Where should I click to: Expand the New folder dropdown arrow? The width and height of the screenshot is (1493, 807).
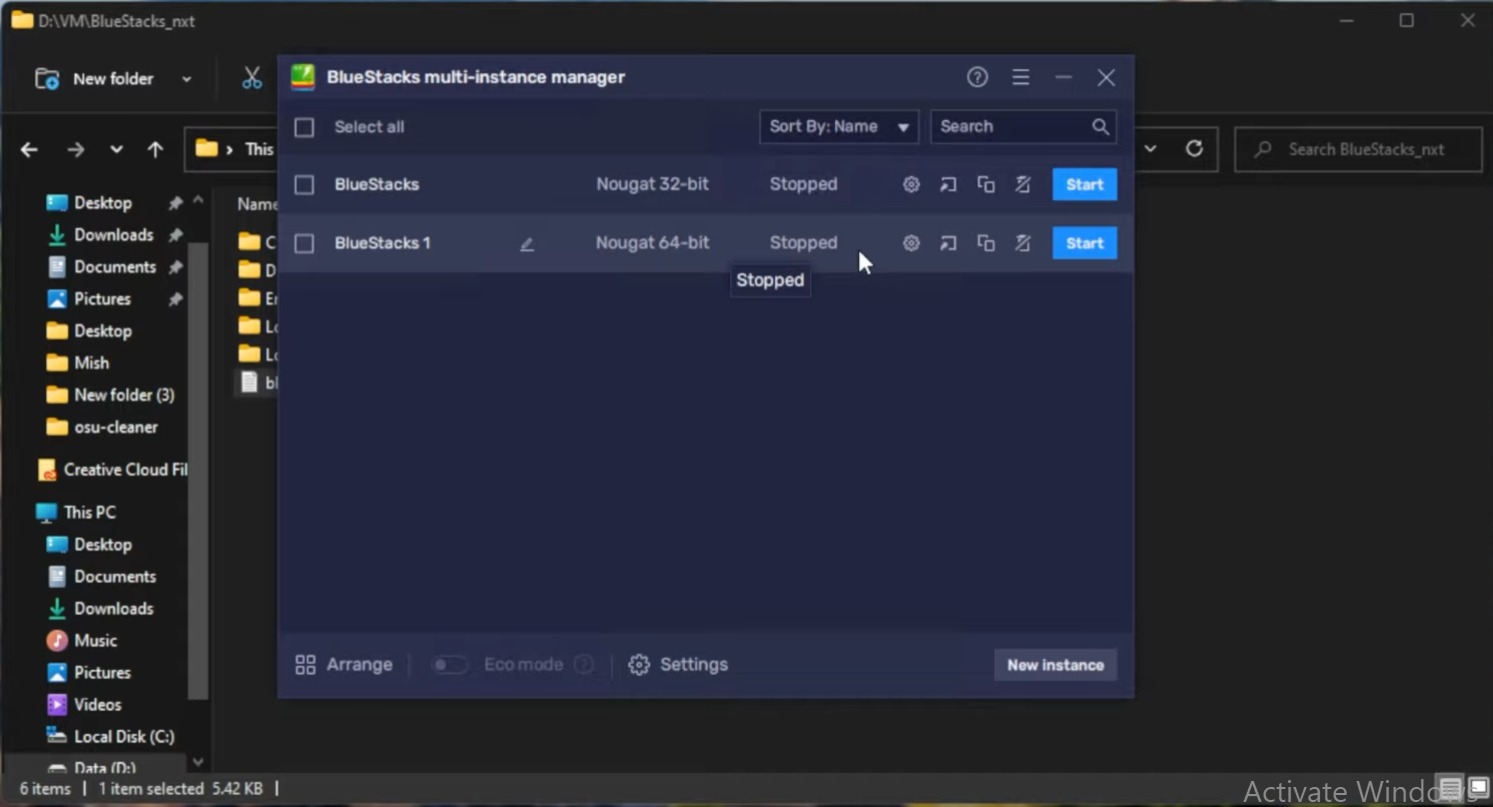(x=187, y=79)
